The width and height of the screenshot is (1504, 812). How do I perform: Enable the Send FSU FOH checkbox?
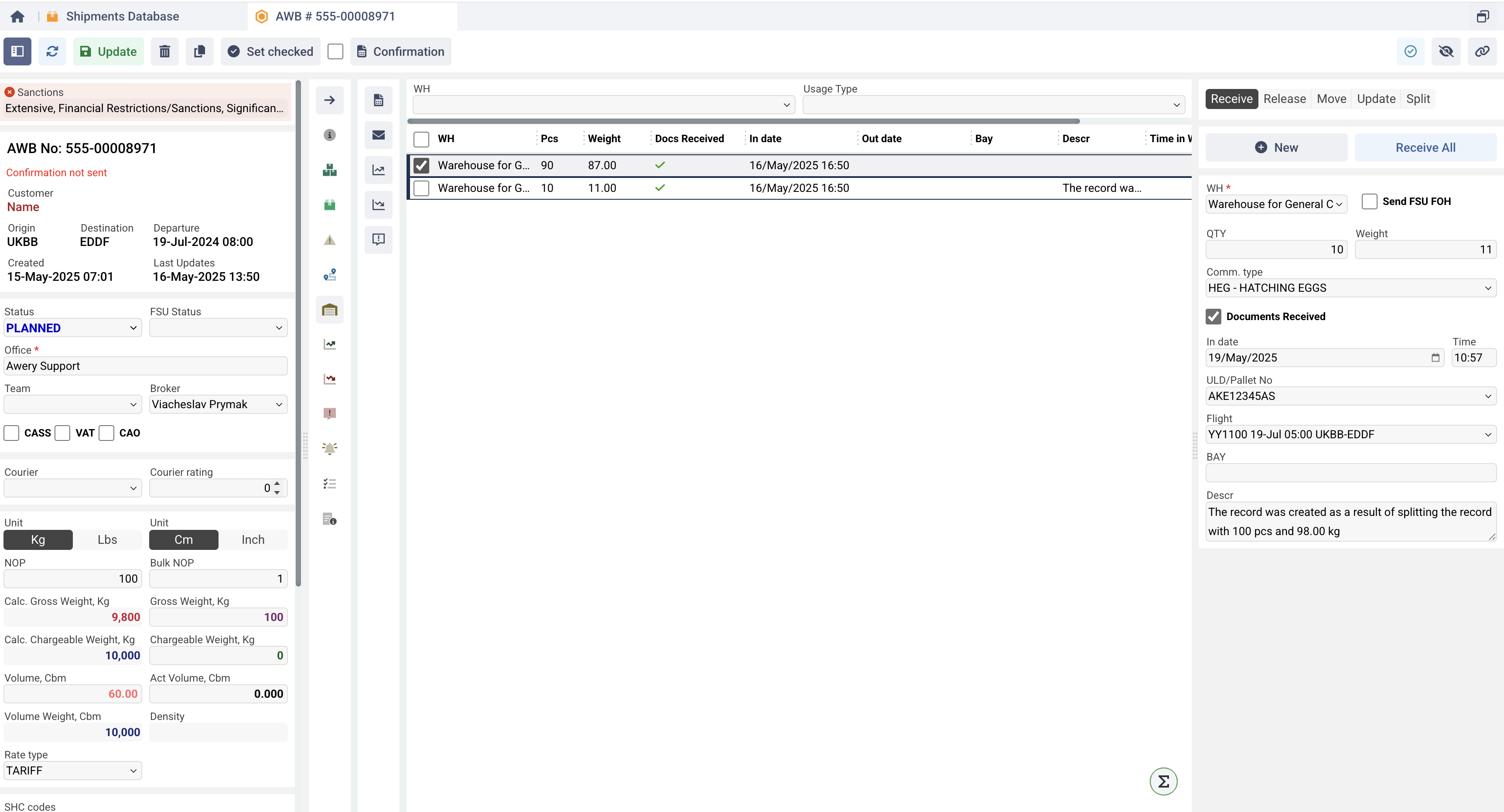coord(1369,201)
